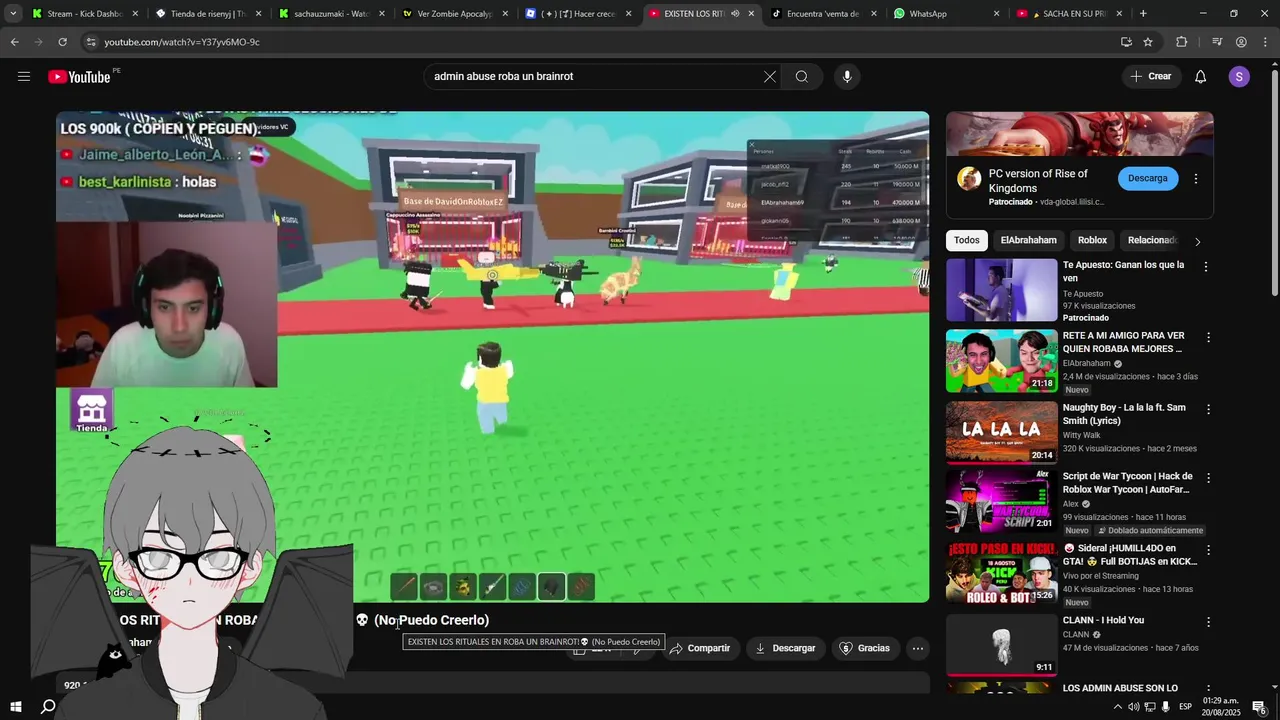Go back in browser history

(14, 42)
